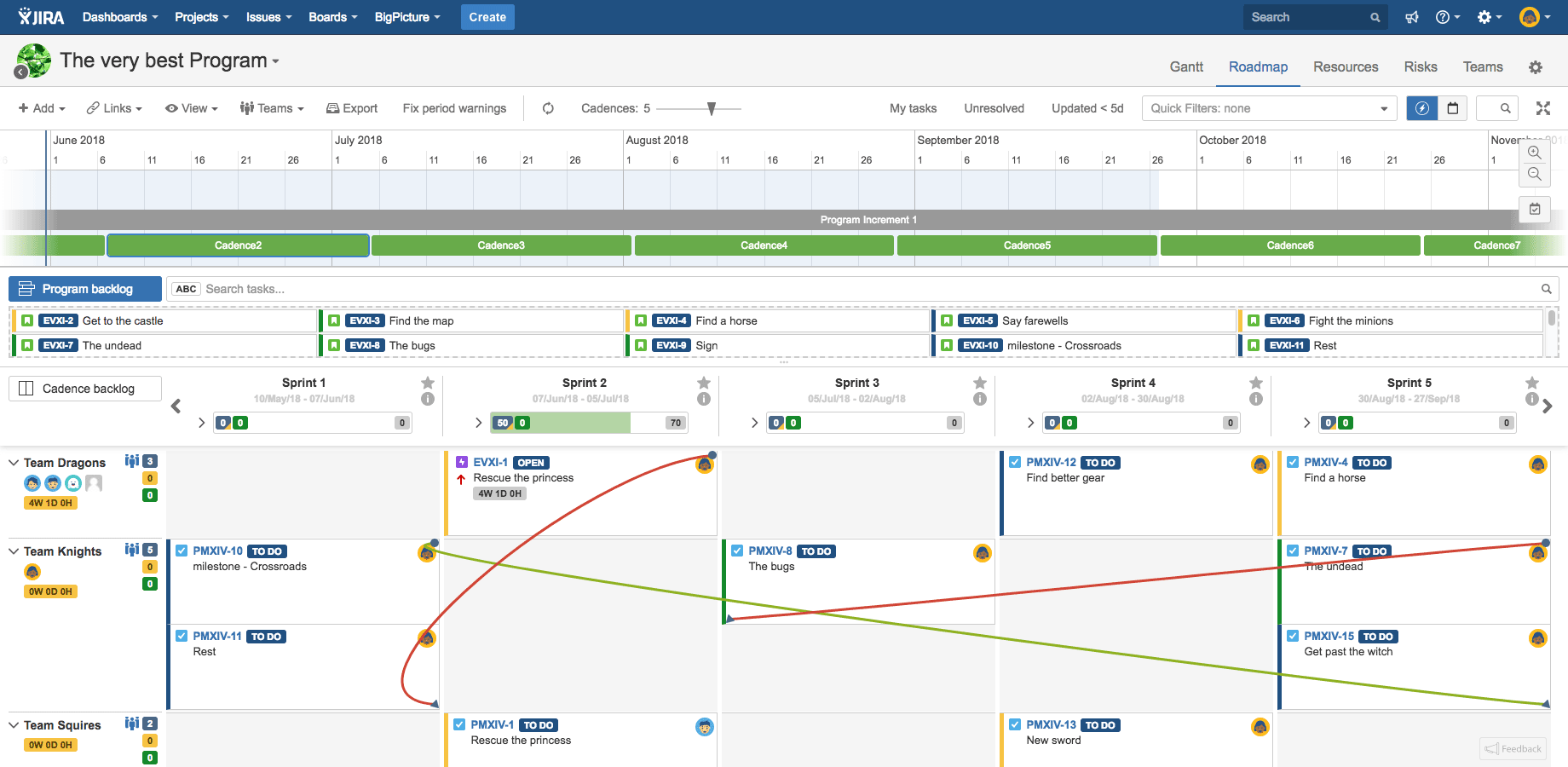Click the info icon for Sprint 3
Viewport: 1568px width, 767px height.
click(979, 399)
